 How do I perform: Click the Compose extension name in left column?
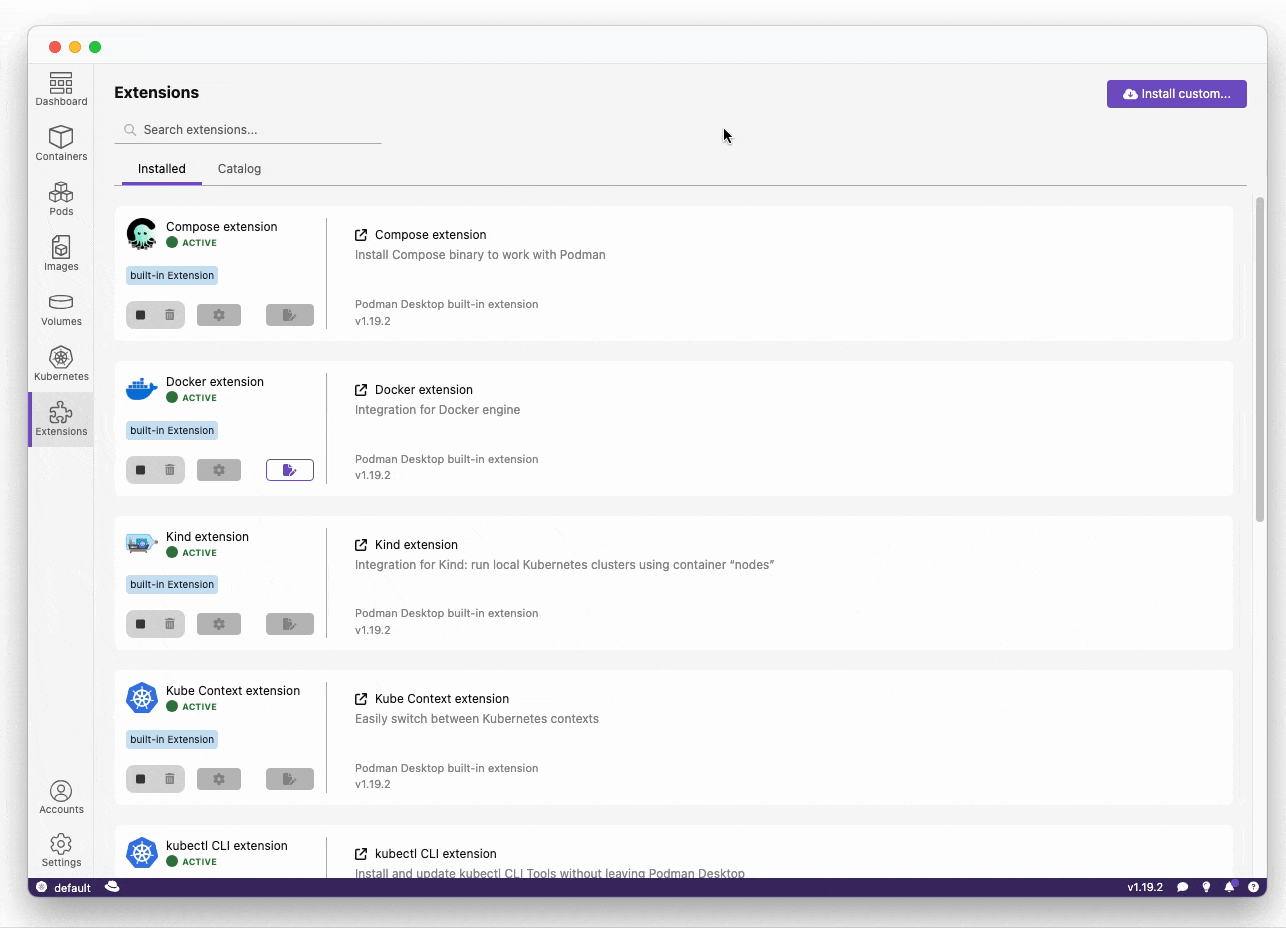[222, 227]
